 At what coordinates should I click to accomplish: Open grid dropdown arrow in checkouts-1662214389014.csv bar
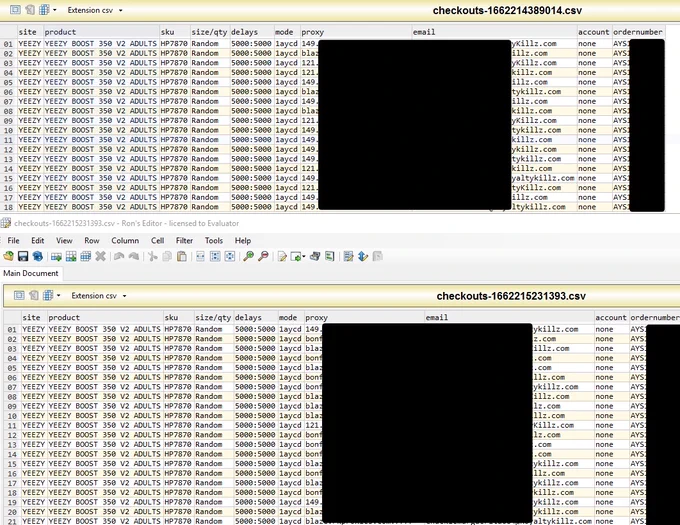point(55,10)
